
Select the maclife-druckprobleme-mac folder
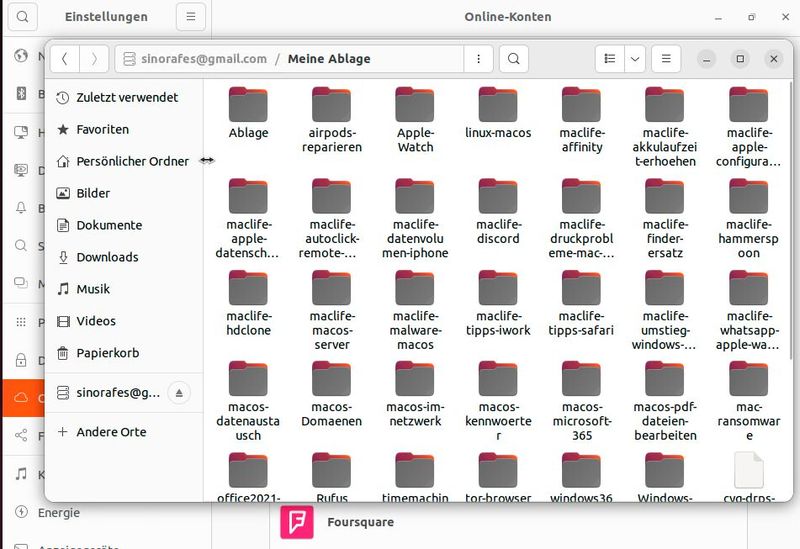[x=582, y=219]
